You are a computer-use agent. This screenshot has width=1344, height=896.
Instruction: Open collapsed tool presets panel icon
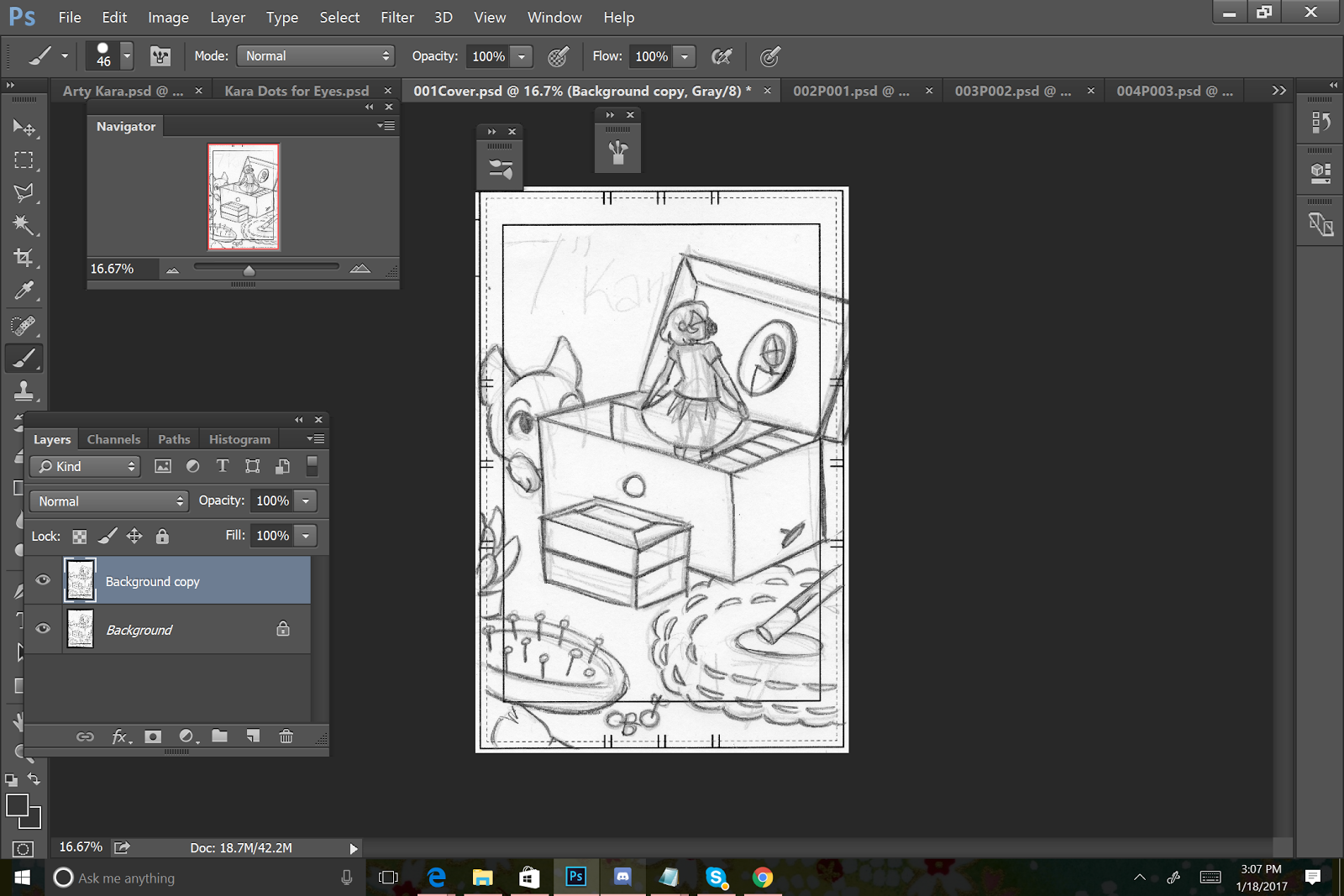coord(618,152)
